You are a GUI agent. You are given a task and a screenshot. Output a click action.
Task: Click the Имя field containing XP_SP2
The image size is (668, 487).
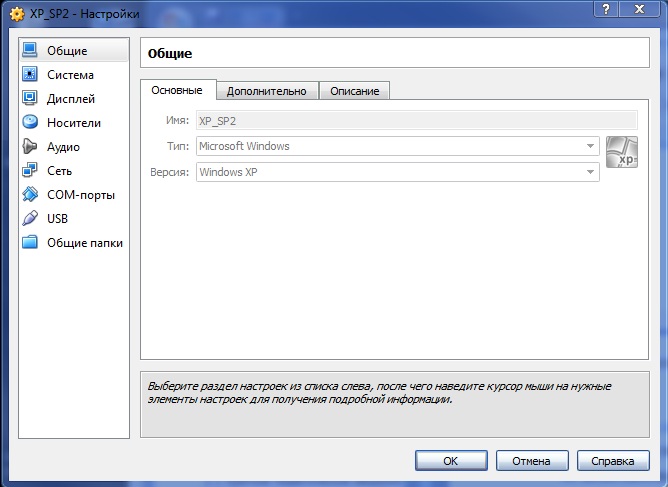point(417,121)
